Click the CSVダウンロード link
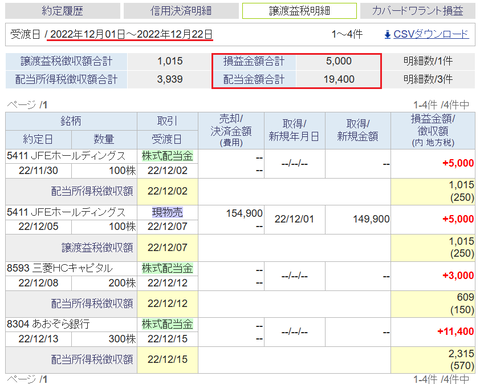The height and width of the screenshot is (384, 480). click(x=431, y=34)
